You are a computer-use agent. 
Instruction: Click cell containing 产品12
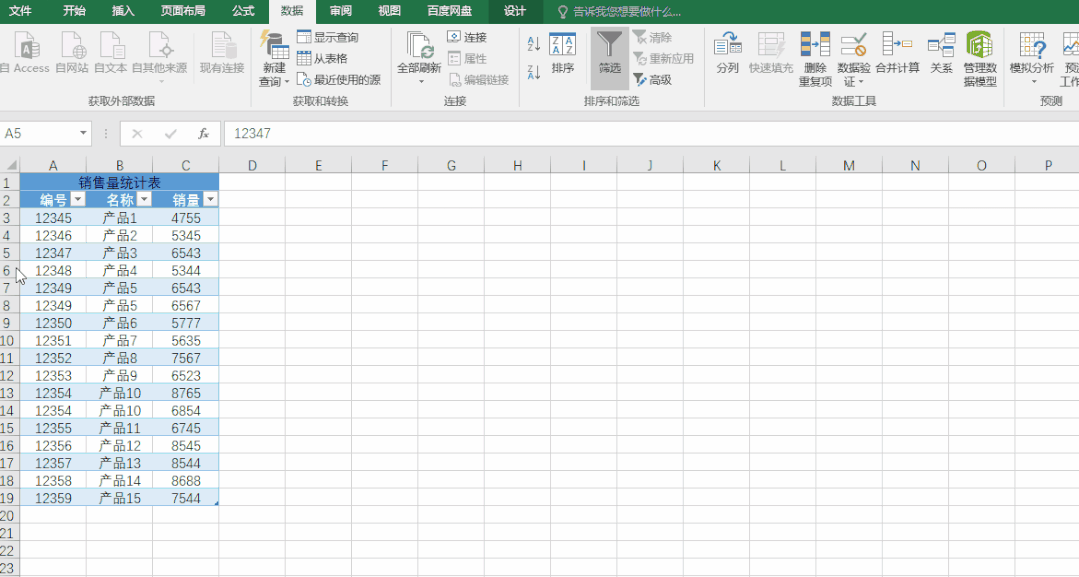click(120, 445)
